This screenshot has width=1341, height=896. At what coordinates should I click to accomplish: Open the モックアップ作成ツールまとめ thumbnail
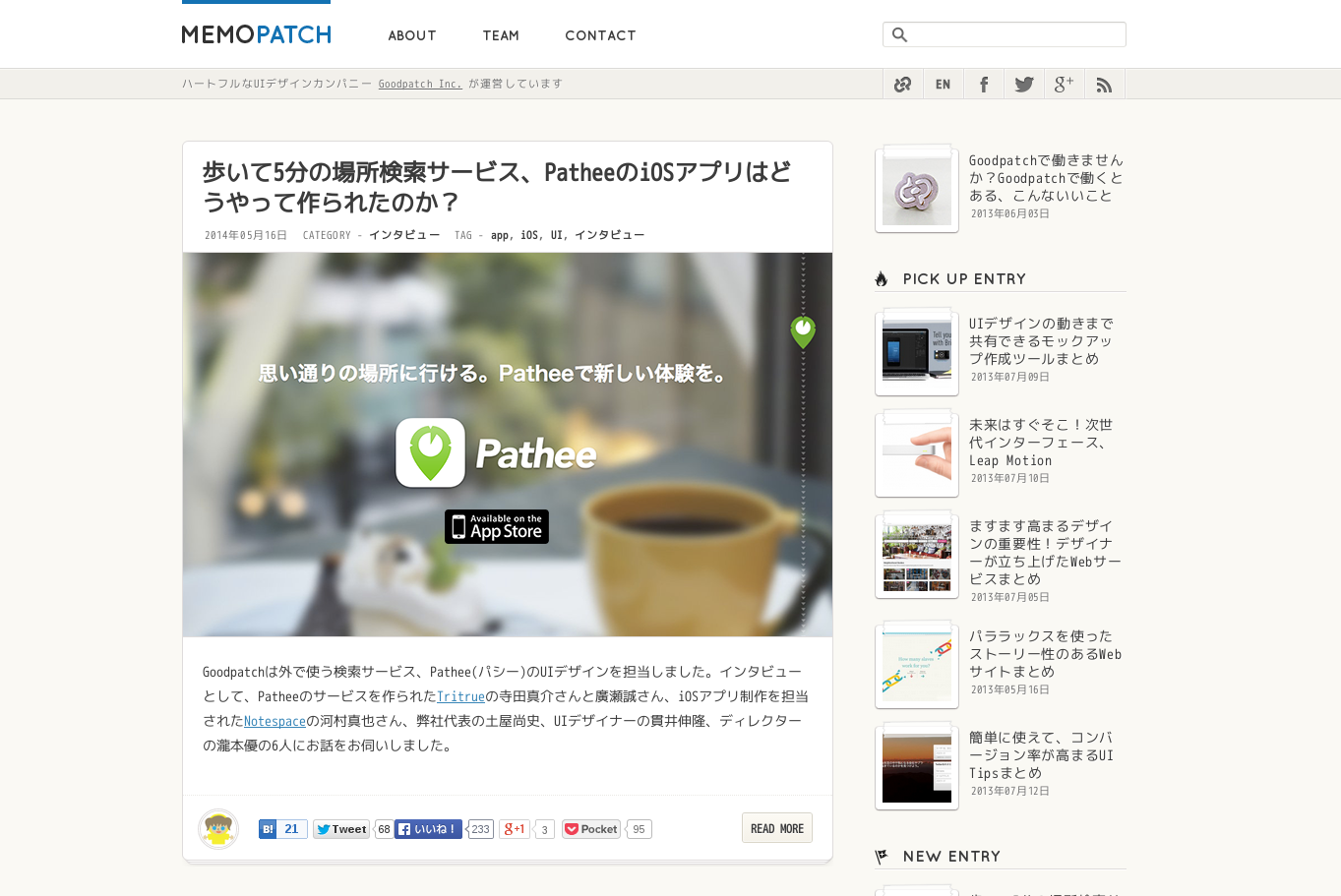917,354
